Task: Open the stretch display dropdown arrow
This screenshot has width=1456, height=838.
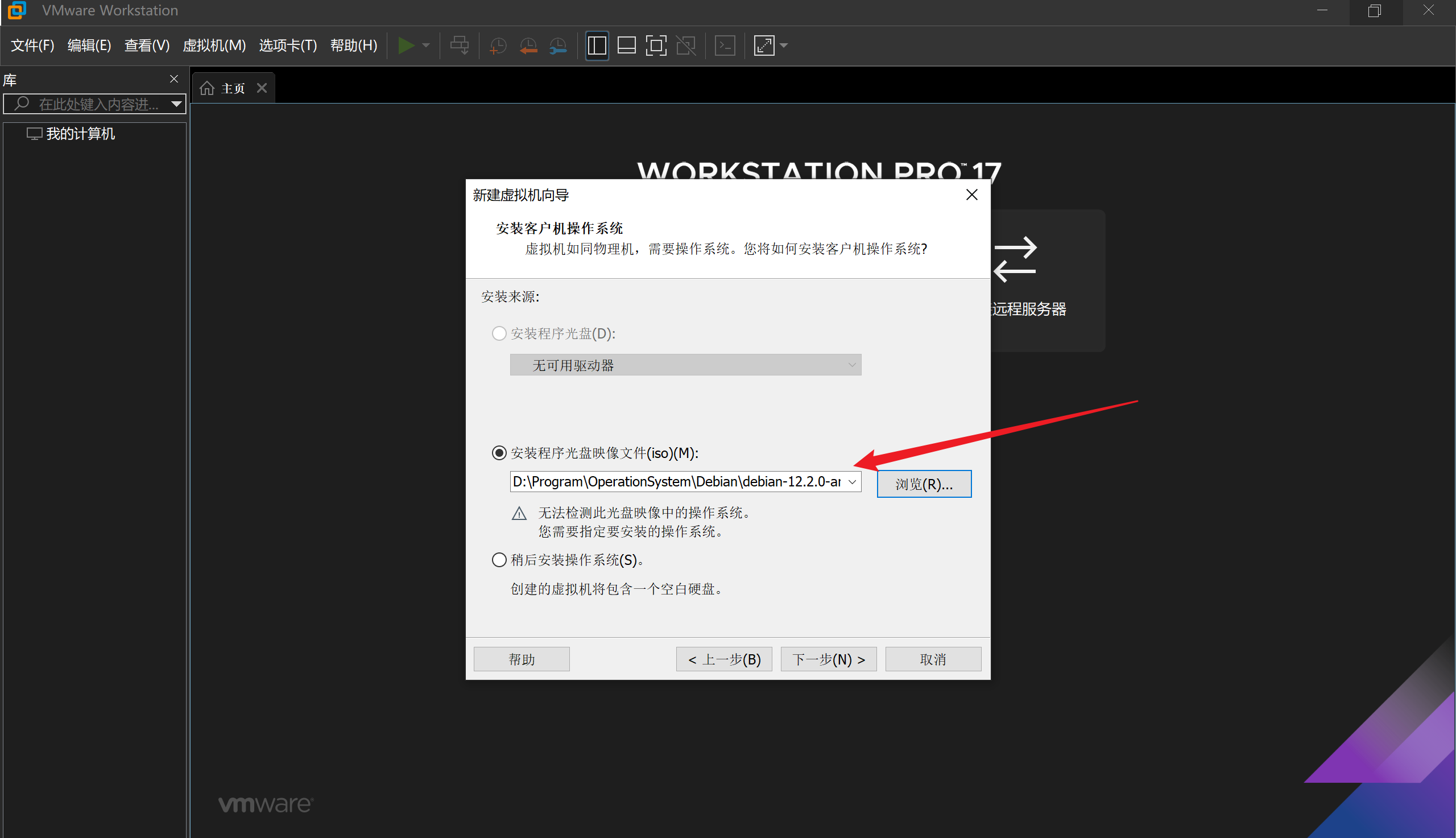Action: [784, 46]
